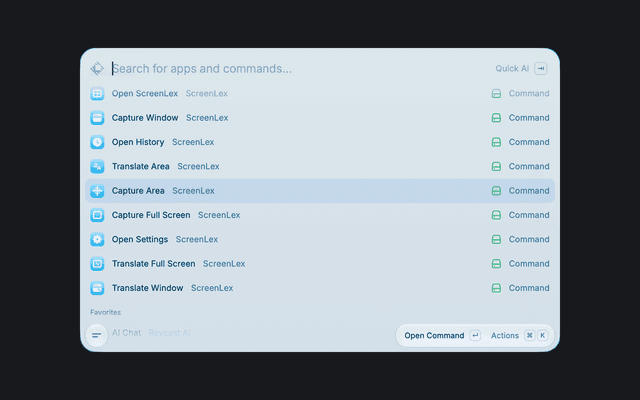This screenshot has height=400, width=640.
Task: Click green command type icon in Translate Area row
Action: [x=496, y=167]
